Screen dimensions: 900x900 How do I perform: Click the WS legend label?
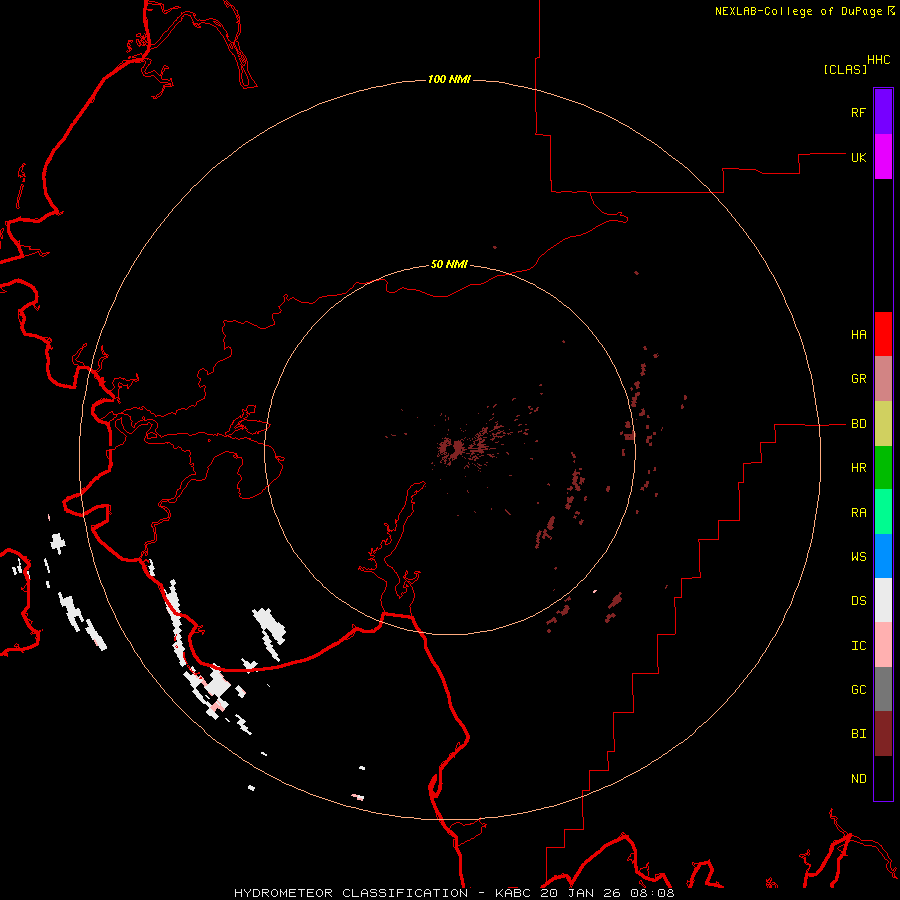(x=858, y=557)
